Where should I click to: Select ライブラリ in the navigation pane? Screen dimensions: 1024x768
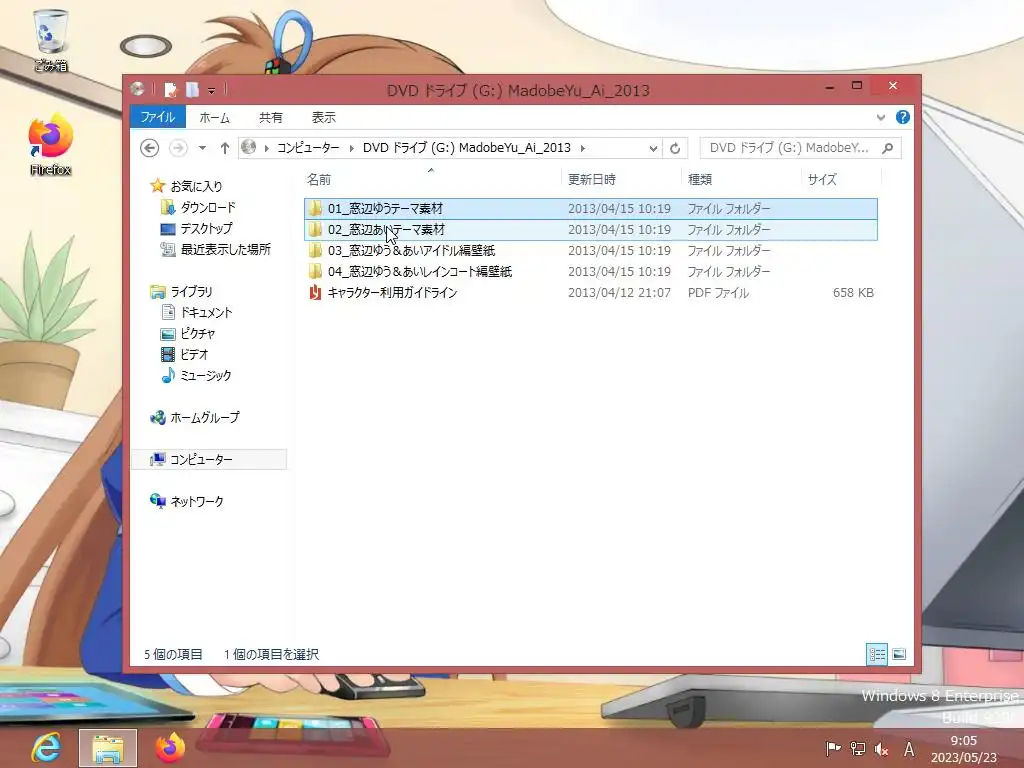[181, 291]
